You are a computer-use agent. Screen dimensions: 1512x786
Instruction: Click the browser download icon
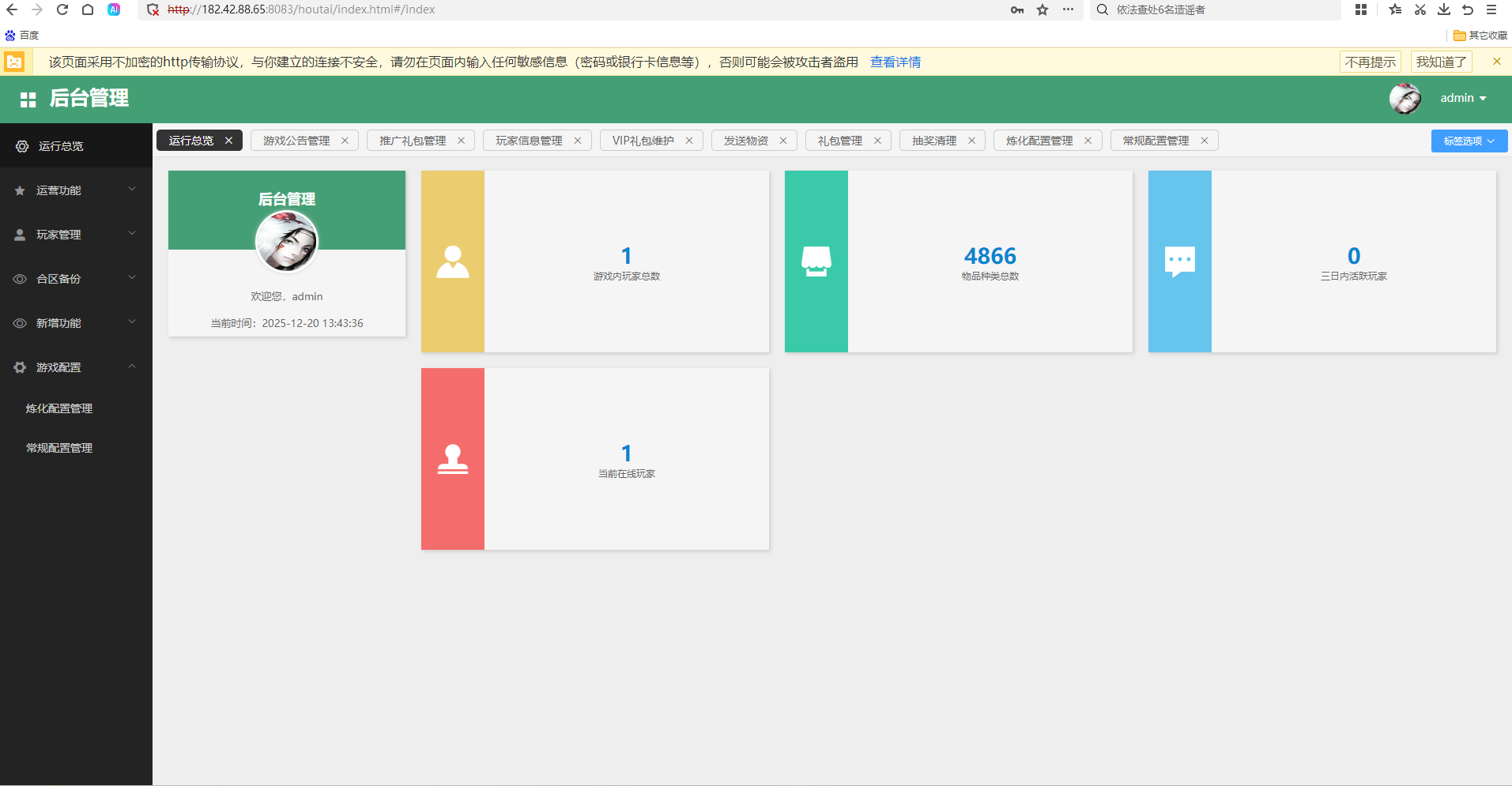click(x=1443, y=9)
